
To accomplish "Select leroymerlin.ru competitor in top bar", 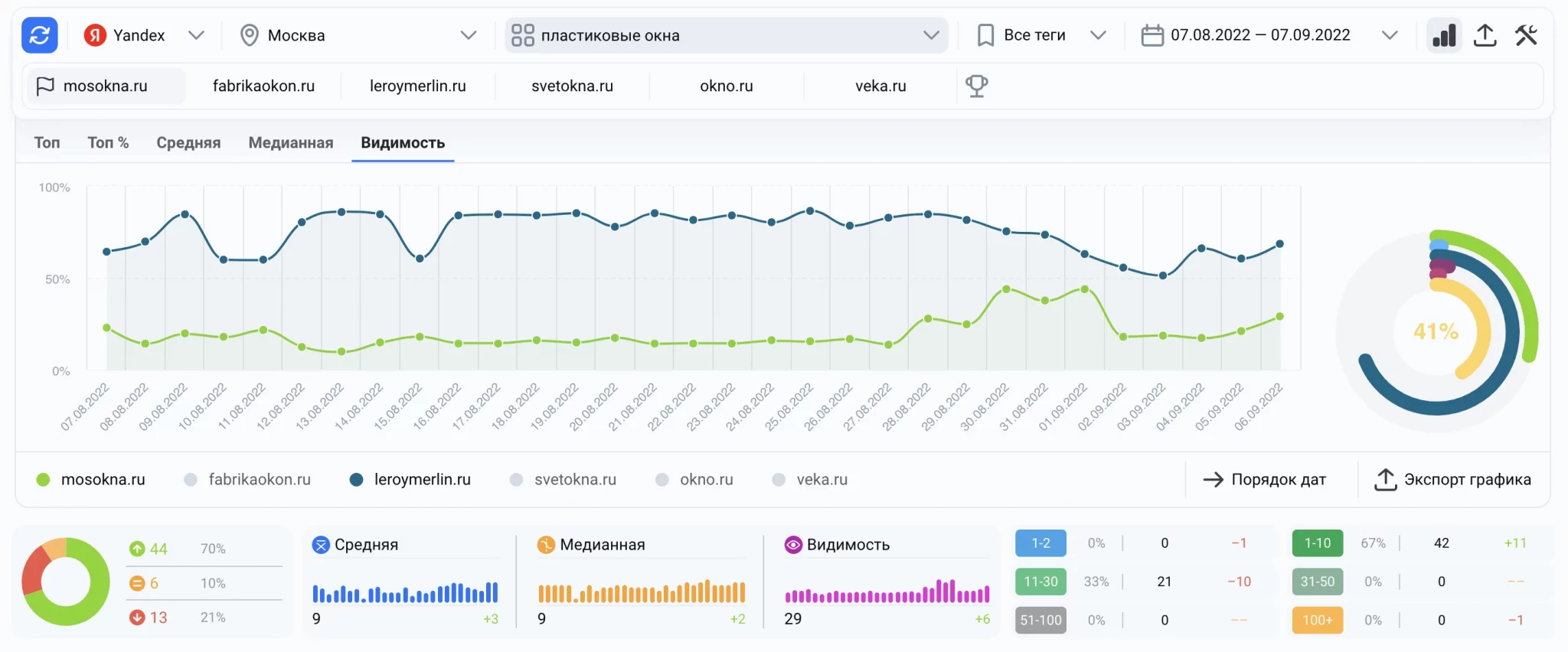I will pos(418,86).
